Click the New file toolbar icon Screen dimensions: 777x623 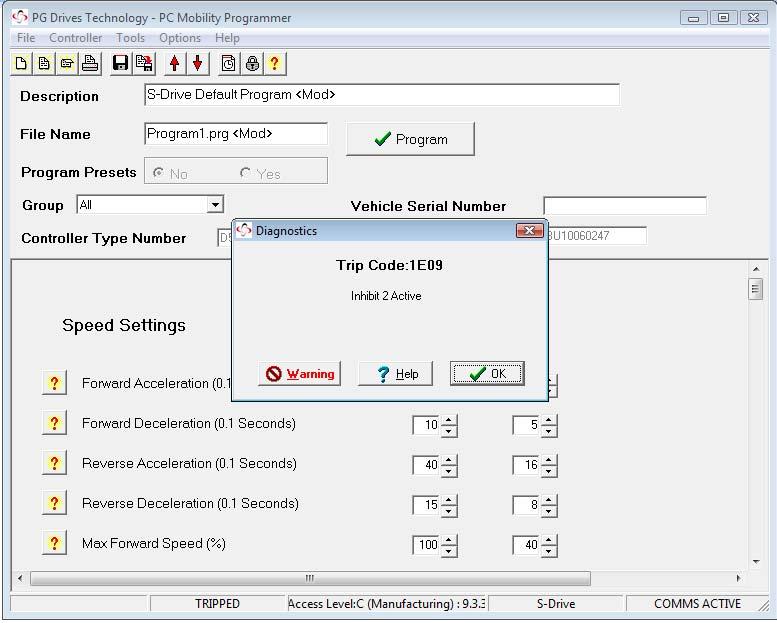click(x=21, y=63)
